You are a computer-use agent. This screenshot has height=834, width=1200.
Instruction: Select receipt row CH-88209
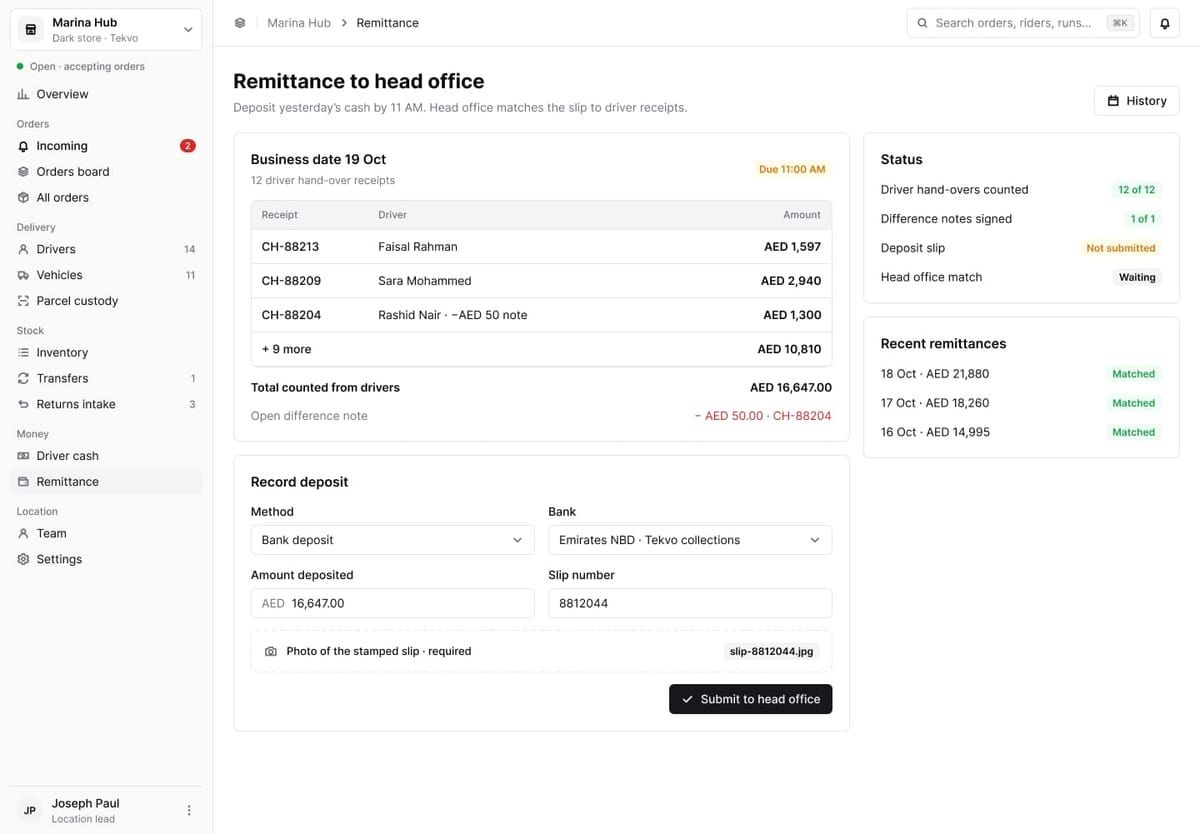[541, 281]
